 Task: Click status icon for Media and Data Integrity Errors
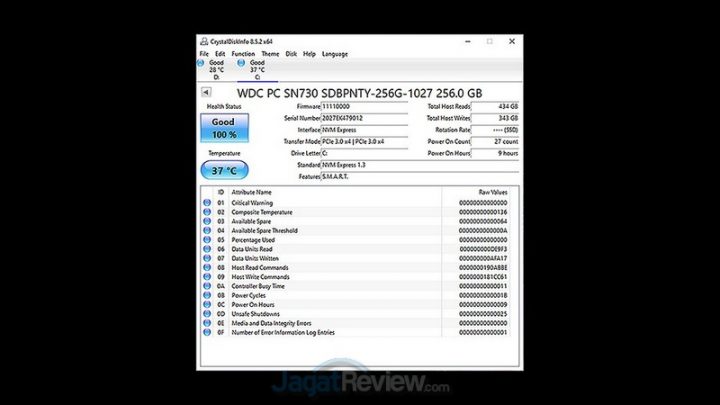coord(207,323)
